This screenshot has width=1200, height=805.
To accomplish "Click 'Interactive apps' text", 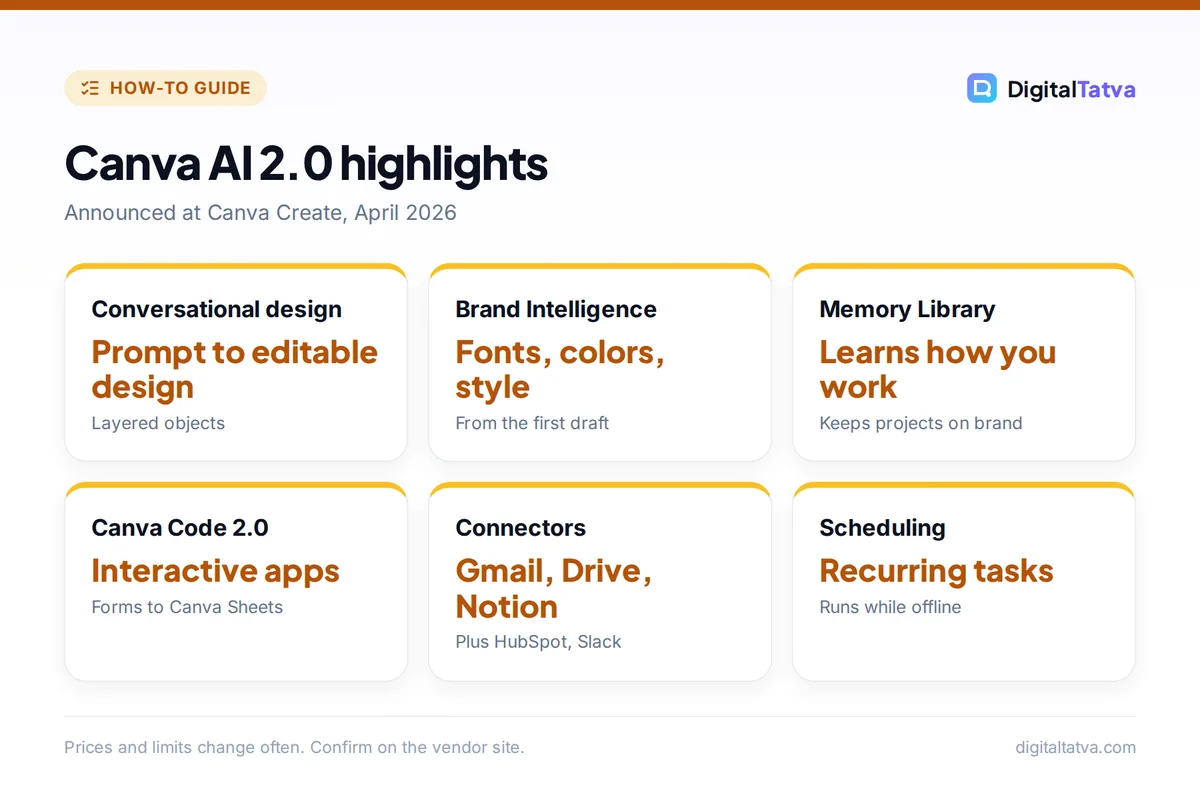I will [x=216, y=571].
